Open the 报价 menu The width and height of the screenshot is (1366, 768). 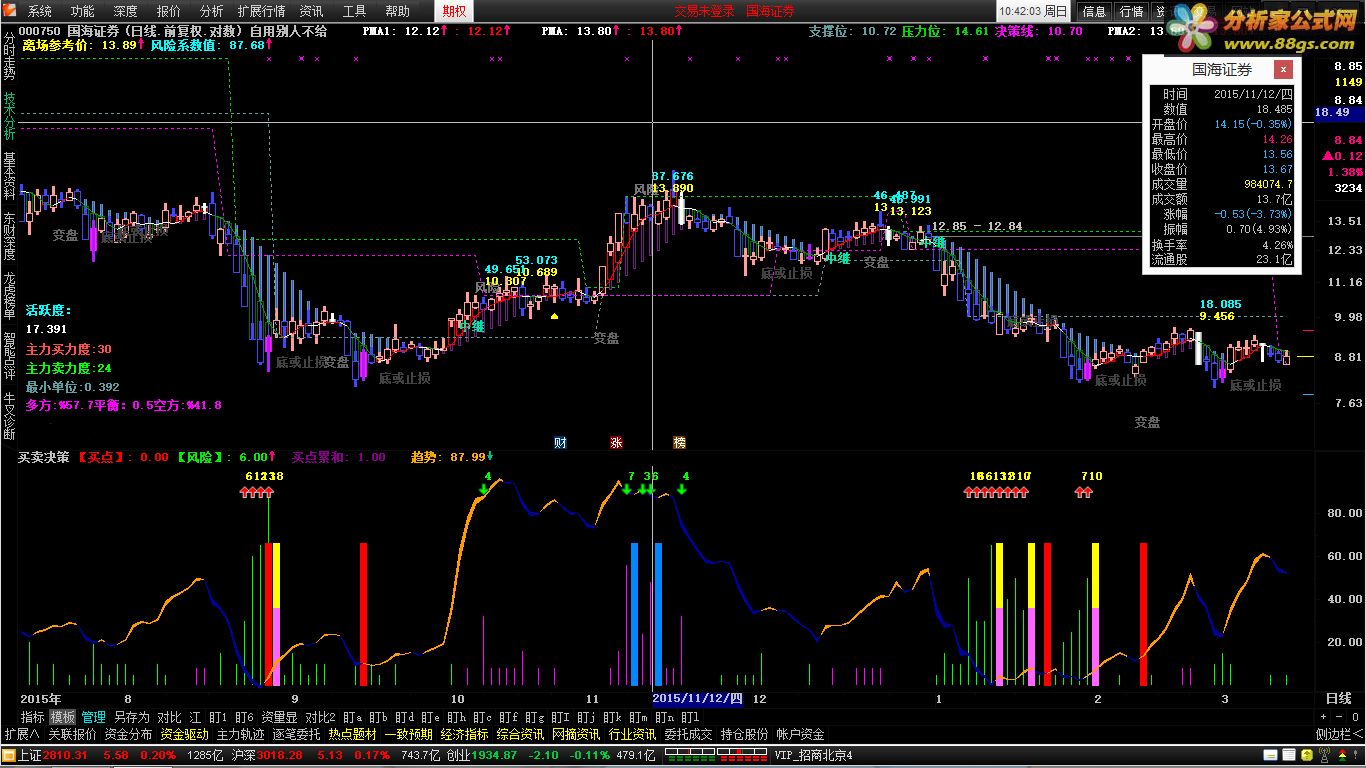(169, 11)
